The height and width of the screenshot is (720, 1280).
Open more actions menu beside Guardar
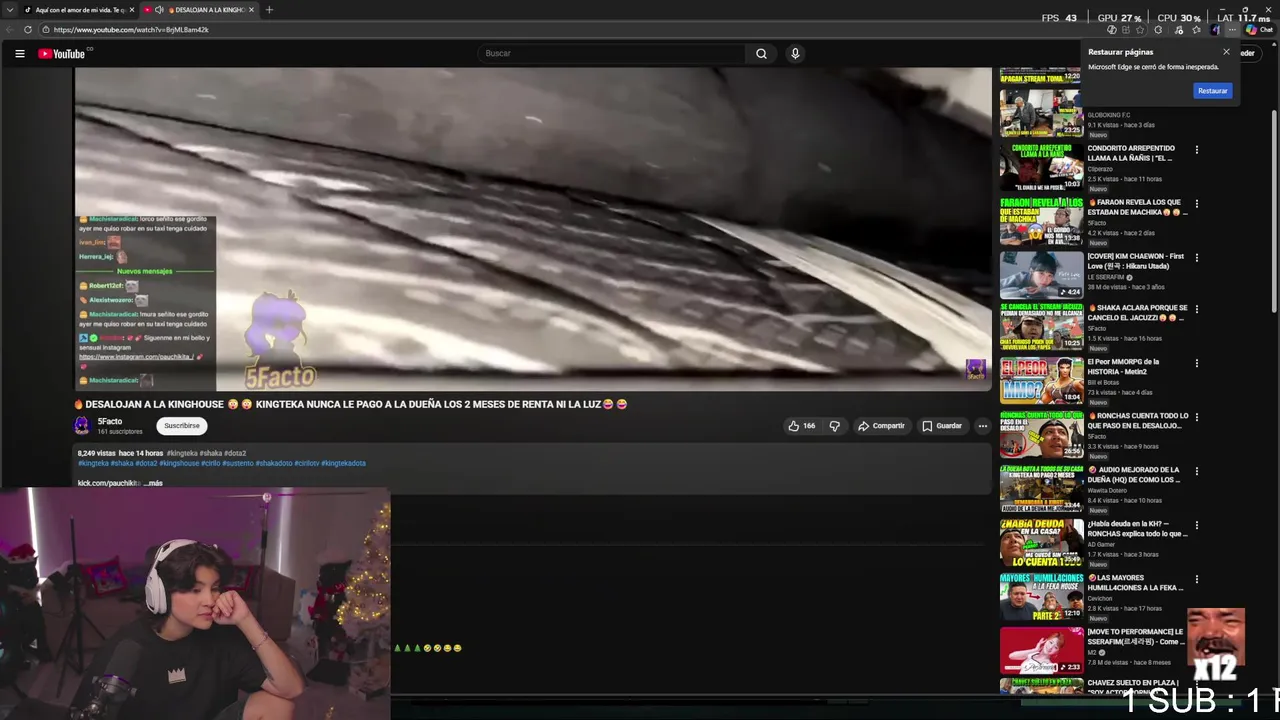coord(982,426)
